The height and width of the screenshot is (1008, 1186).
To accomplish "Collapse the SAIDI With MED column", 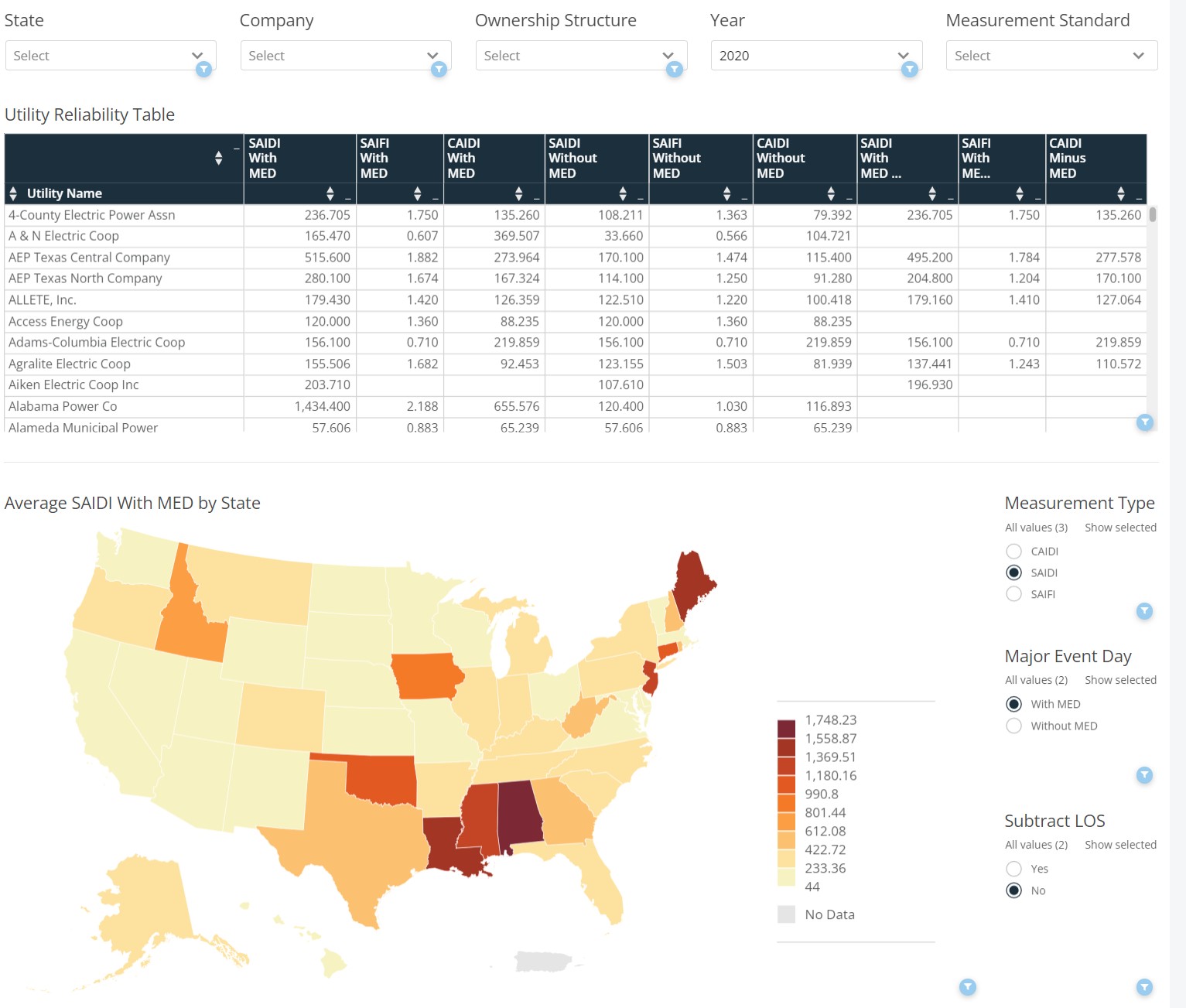I will [348, 199].
